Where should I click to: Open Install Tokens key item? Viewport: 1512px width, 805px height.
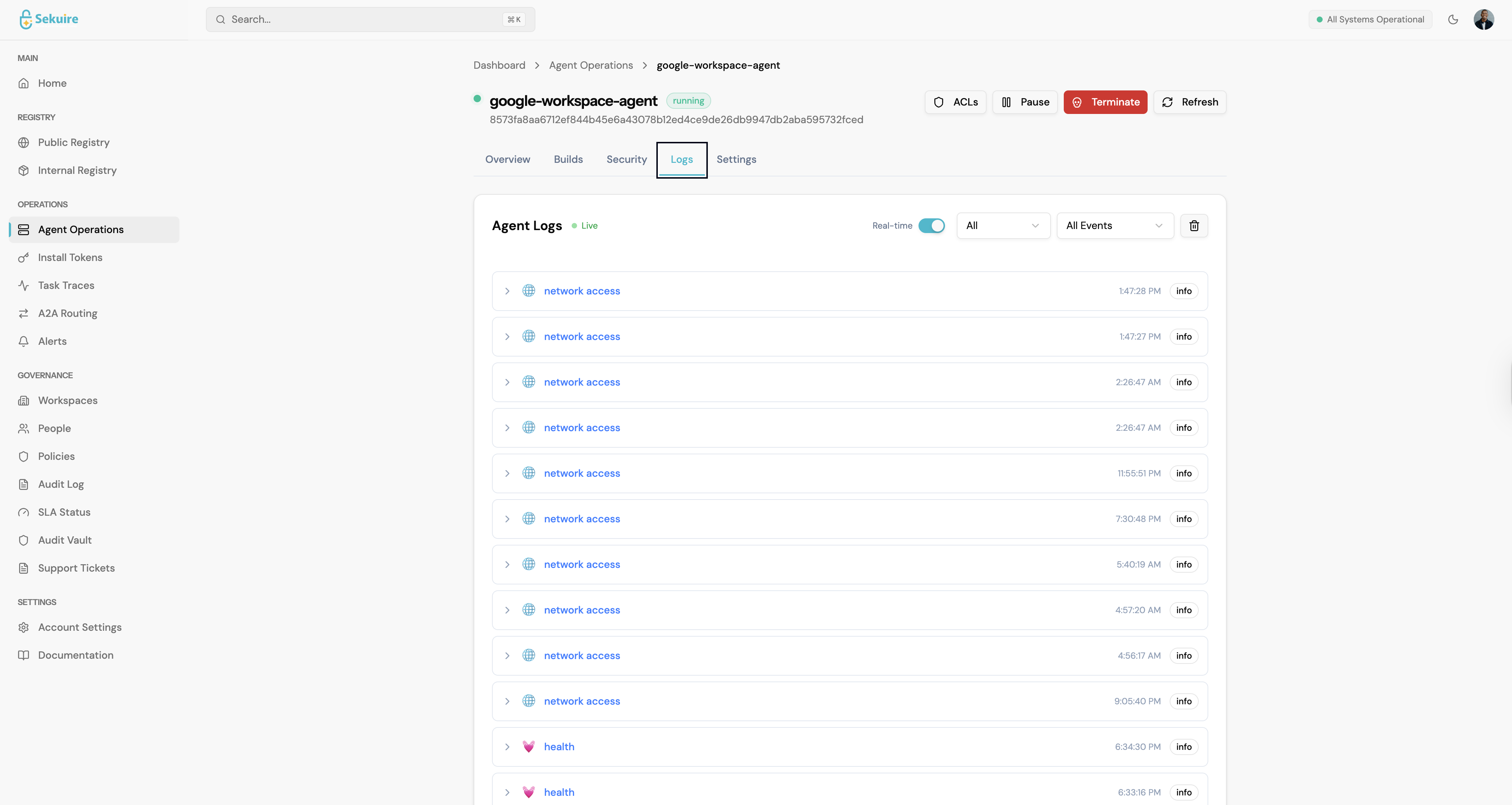point(70,258)
